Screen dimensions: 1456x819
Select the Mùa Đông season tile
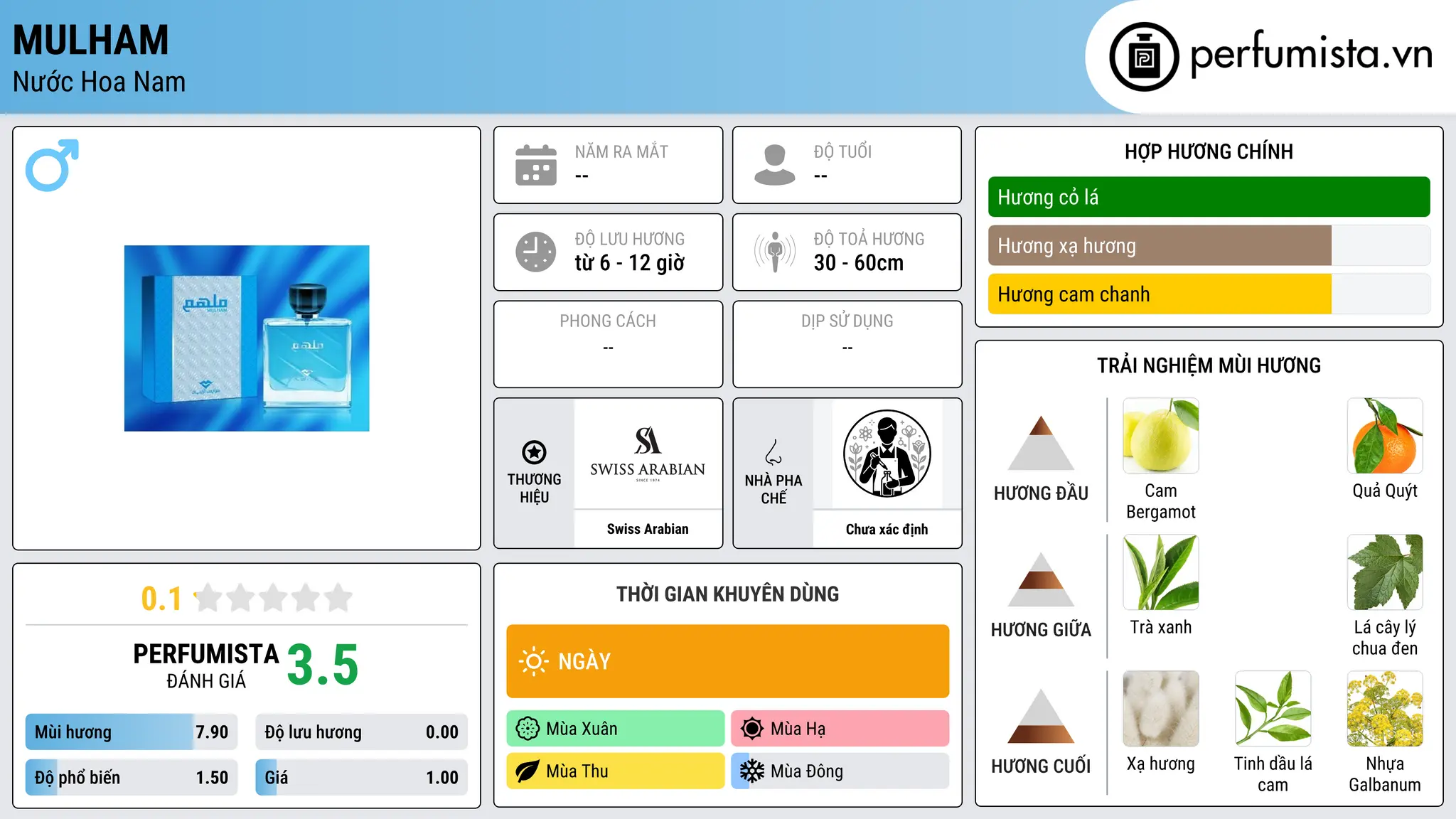point(840,771)
